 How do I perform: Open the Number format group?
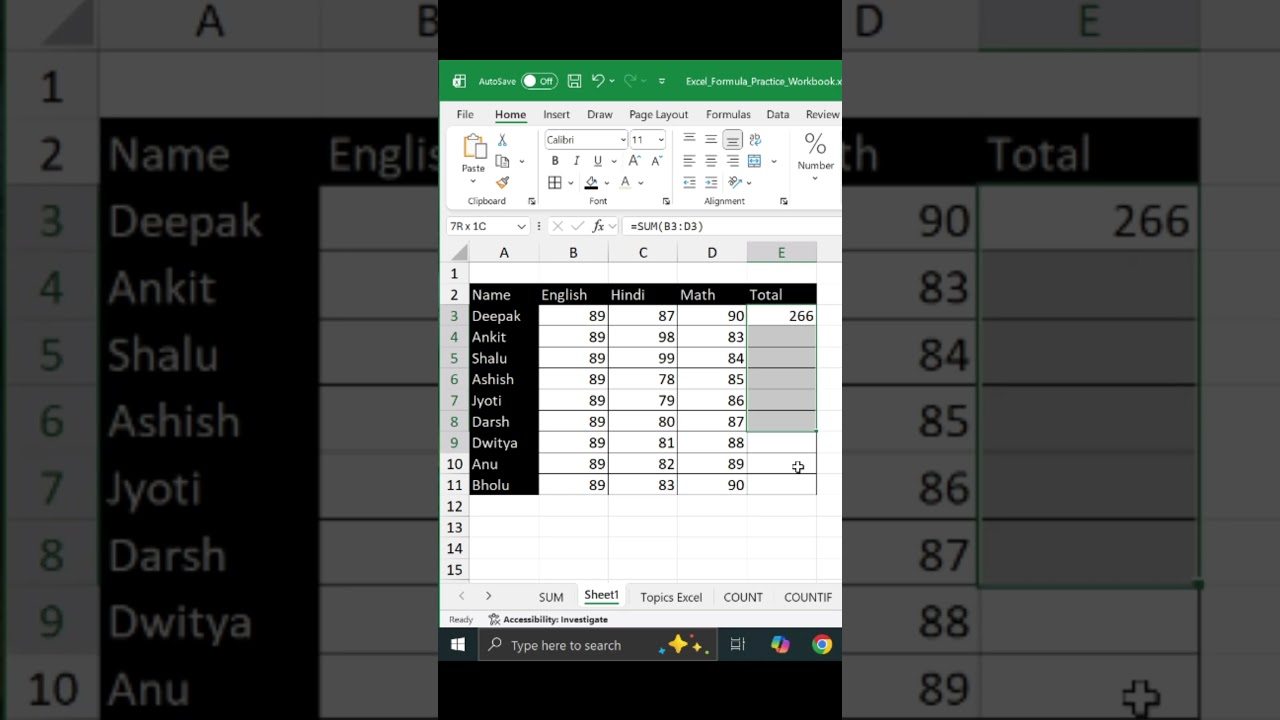click(815, 157)
